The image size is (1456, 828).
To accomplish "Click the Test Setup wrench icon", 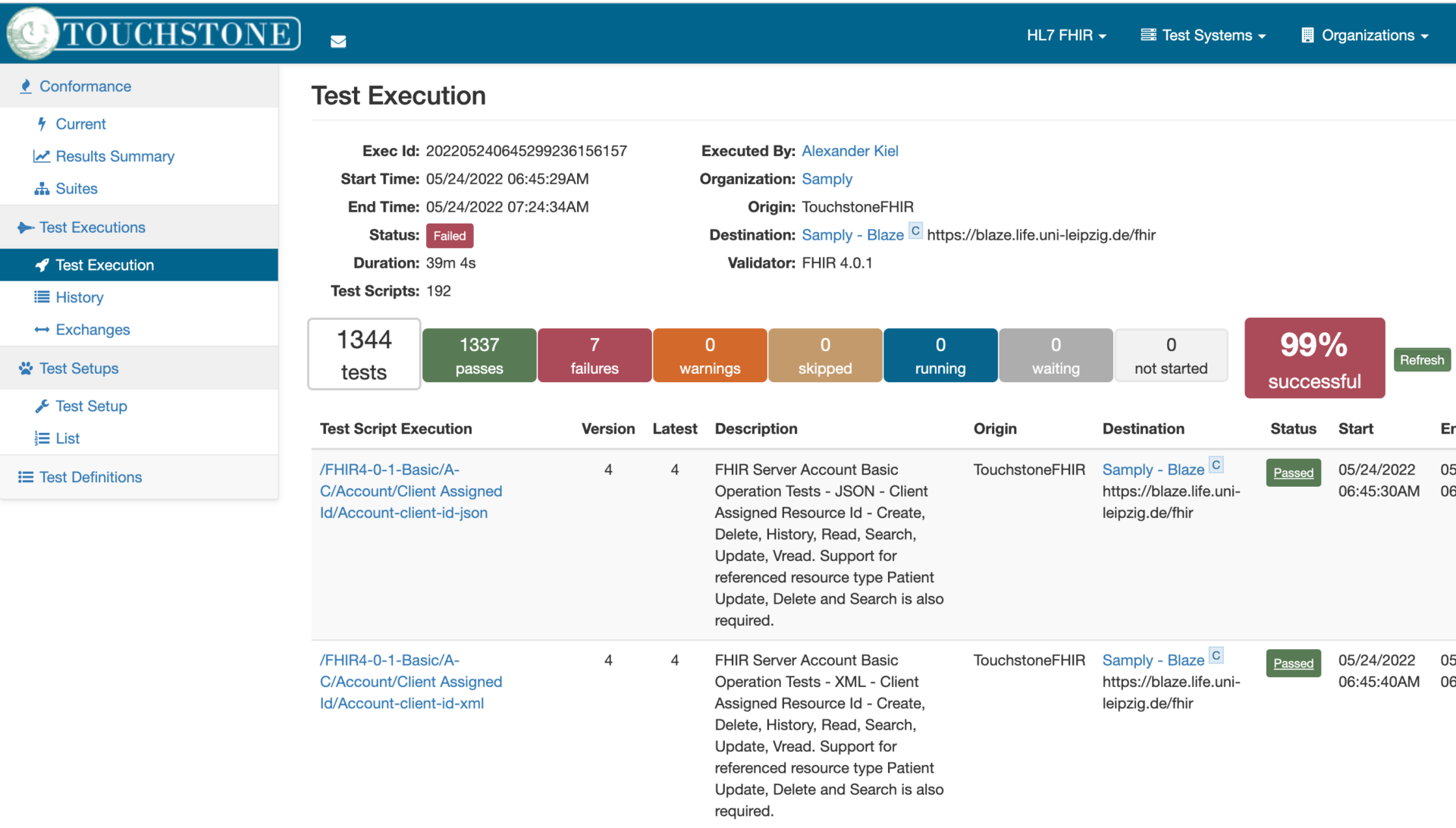I will (x=42, y=406).
